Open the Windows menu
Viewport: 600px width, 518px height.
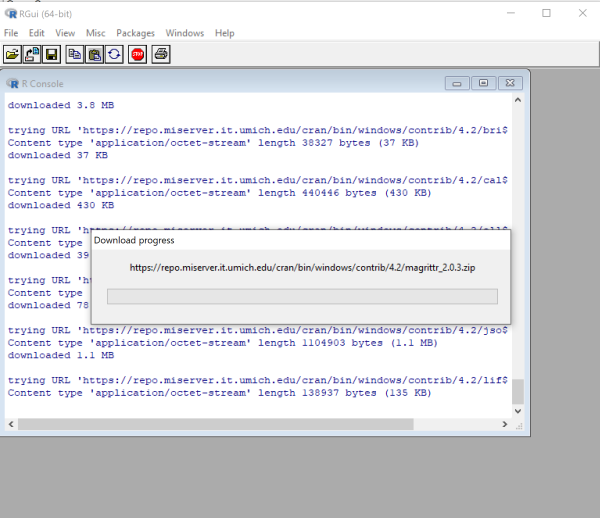coord(185,33)
